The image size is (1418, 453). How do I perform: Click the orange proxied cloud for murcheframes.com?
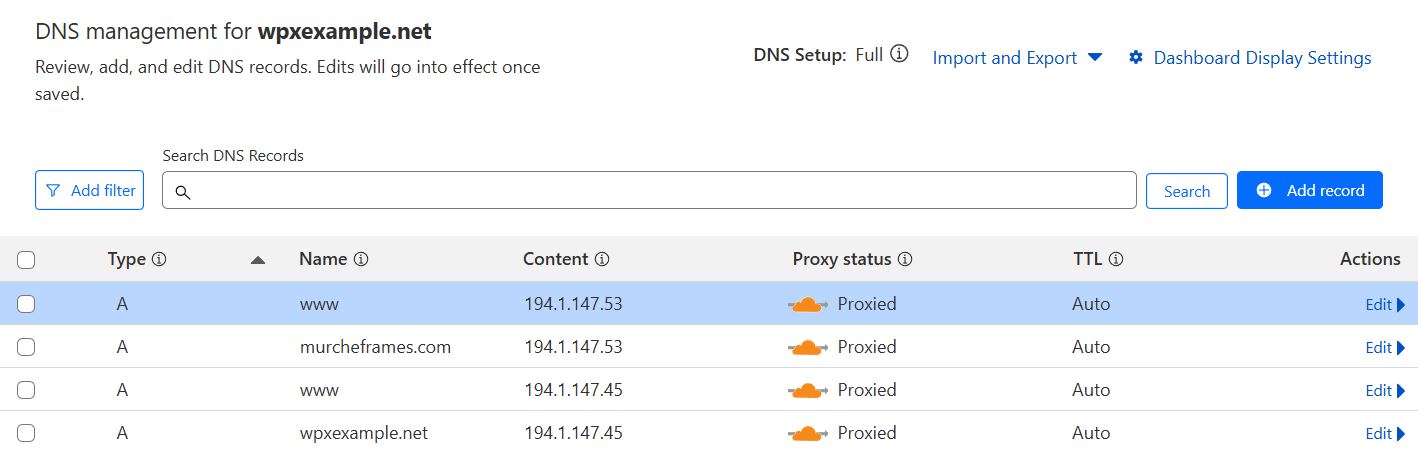(x=808, y=347)
